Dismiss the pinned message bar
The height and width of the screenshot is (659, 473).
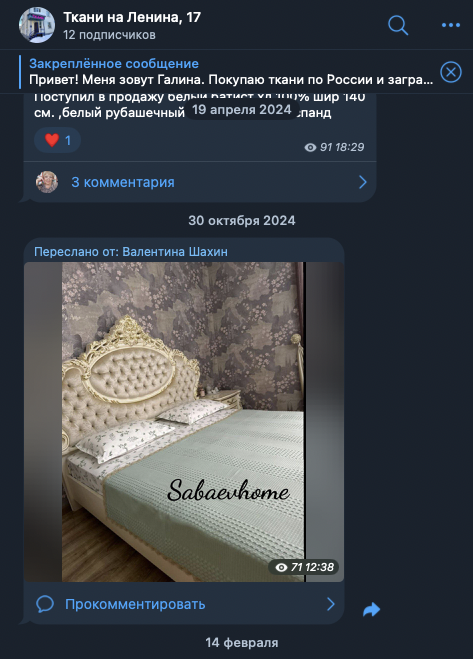point(451,72)
